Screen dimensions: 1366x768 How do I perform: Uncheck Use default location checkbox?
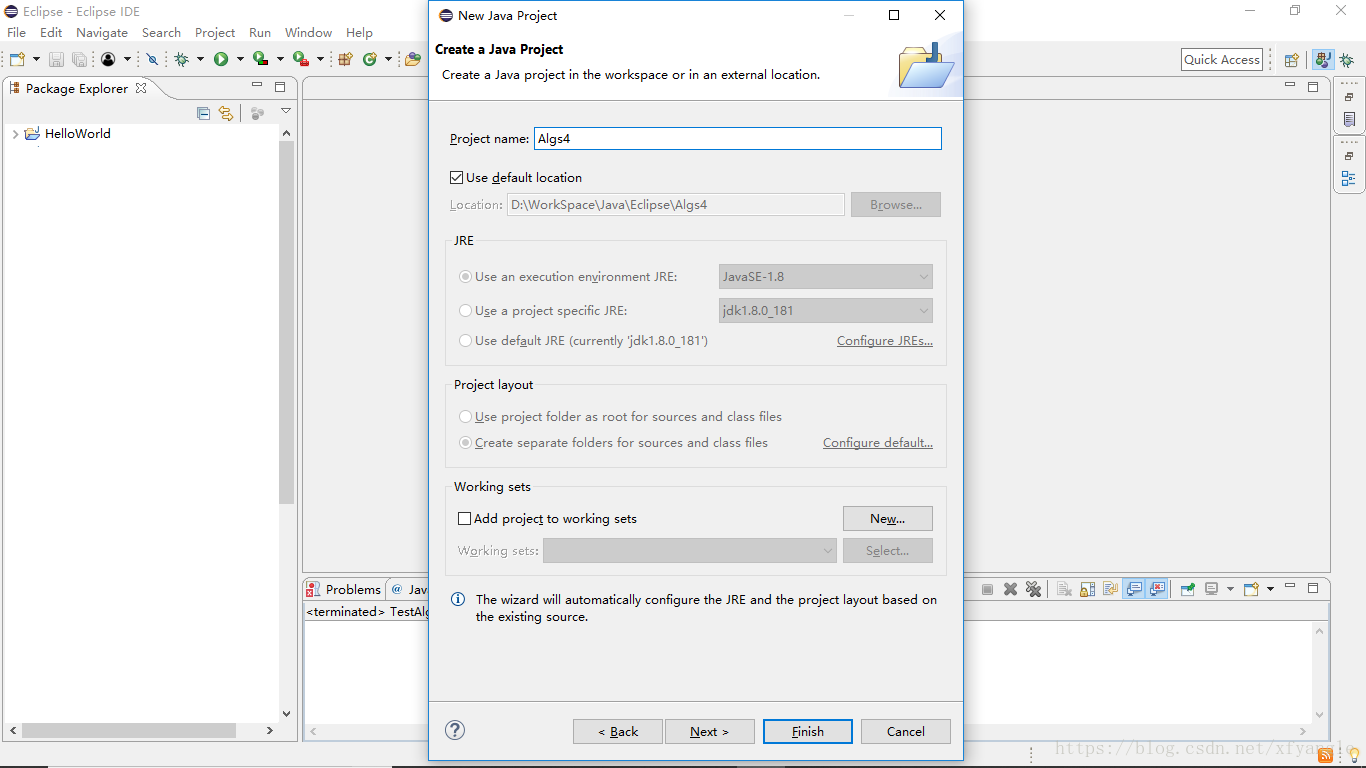pyautogui.click(x=457, y=177)
